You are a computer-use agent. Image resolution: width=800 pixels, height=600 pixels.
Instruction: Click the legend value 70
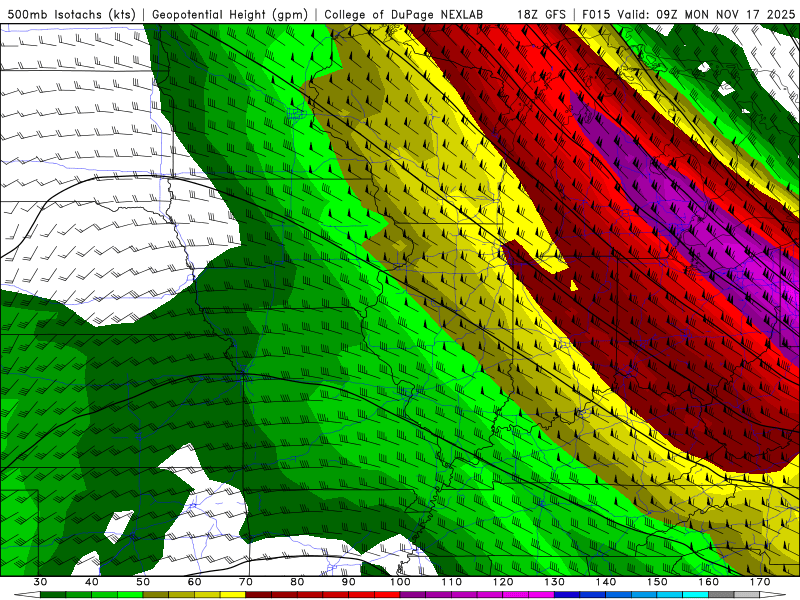[x=246, y=582]
